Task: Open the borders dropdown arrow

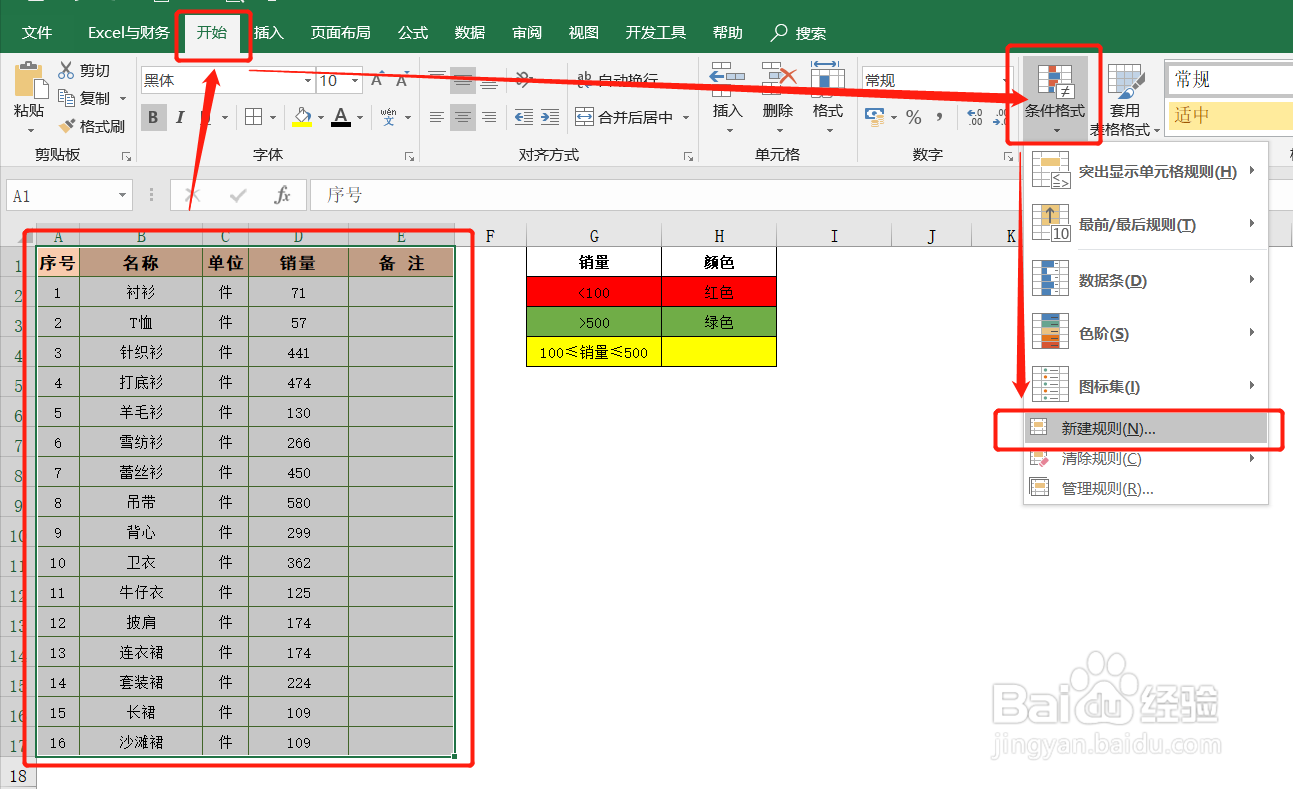Action: (273, 118)
